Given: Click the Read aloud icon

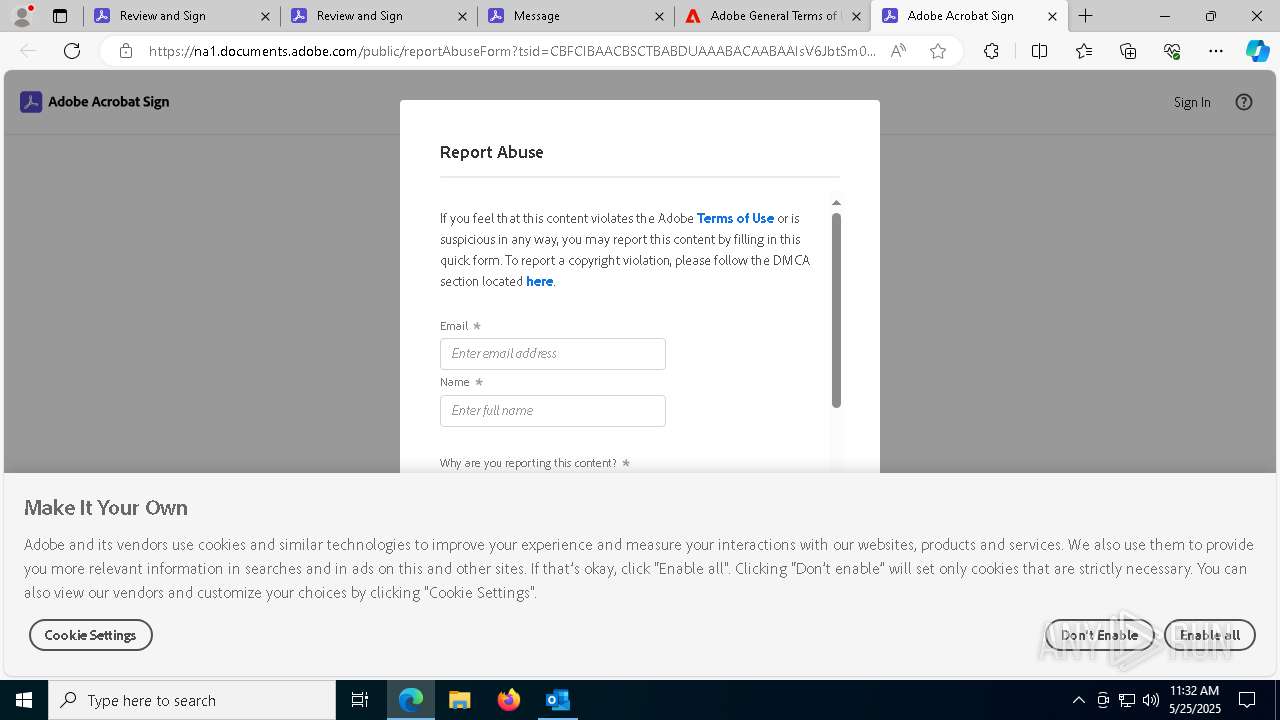Looking at the screenshot, I should point(898,51).
